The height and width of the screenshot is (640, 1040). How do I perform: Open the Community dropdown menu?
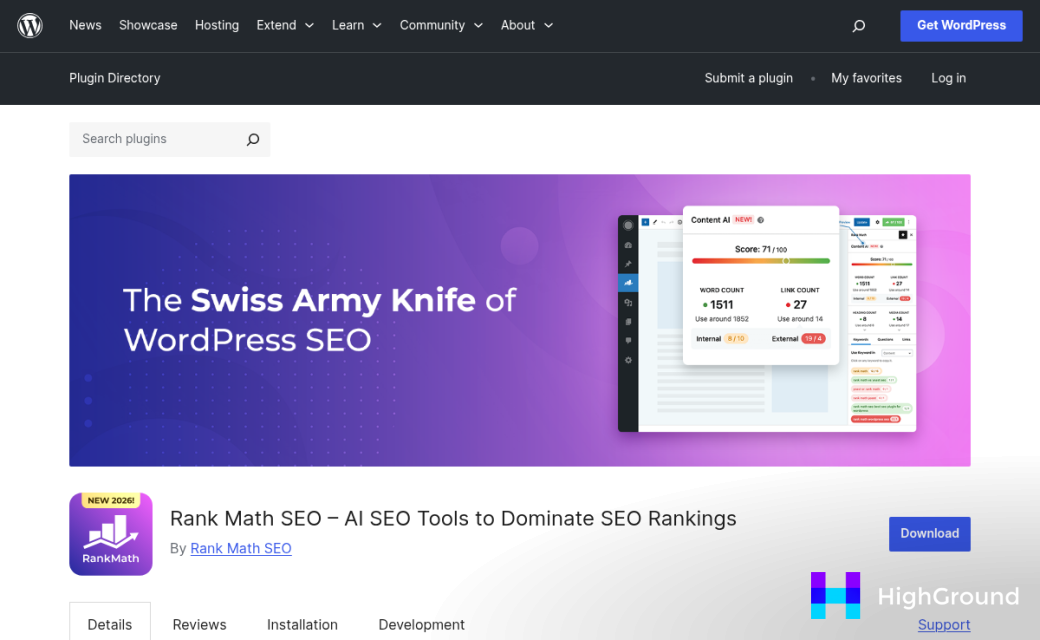coord(441,25)
